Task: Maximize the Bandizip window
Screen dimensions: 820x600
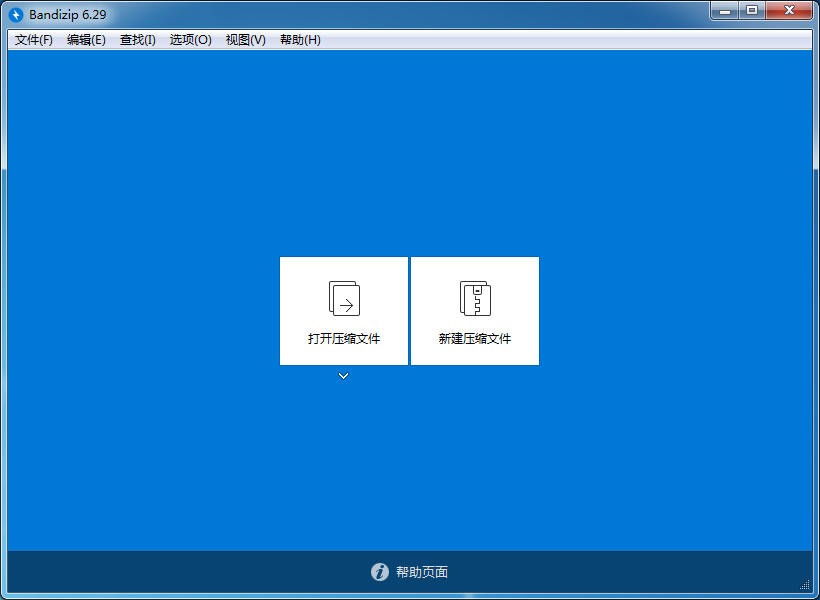Action: (x=752, y=10)
